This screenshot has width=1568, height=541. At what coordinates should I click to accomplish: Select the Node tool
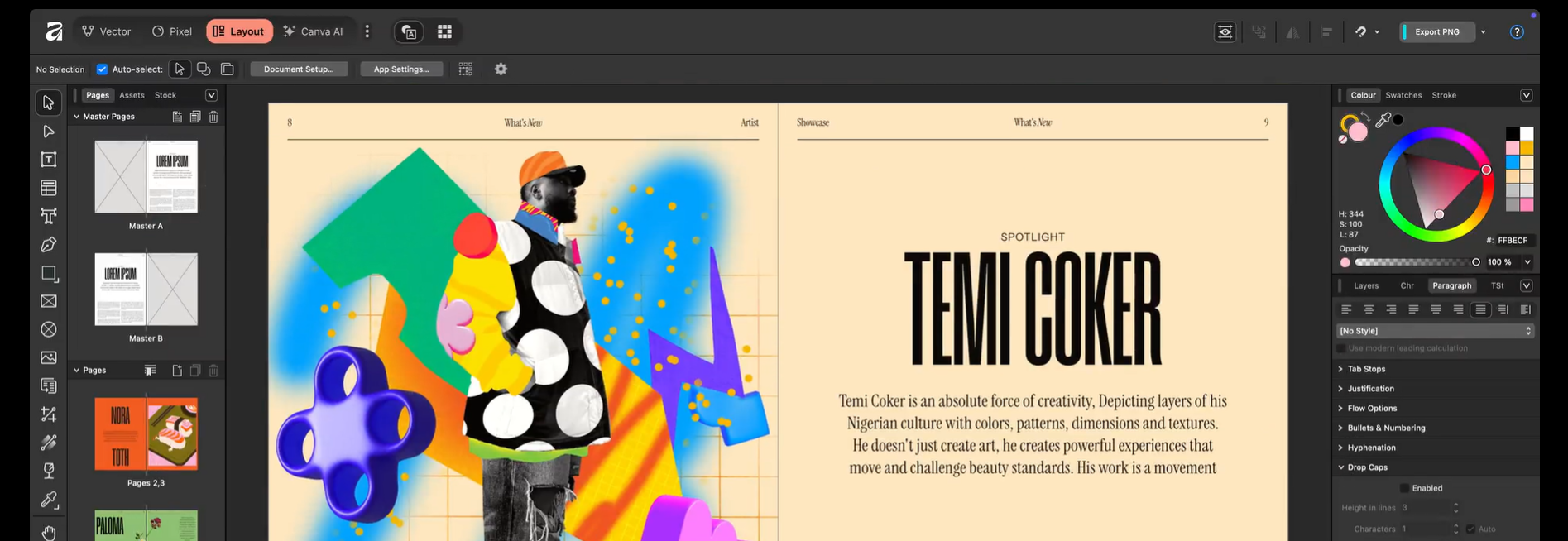[x=49, y=131]
